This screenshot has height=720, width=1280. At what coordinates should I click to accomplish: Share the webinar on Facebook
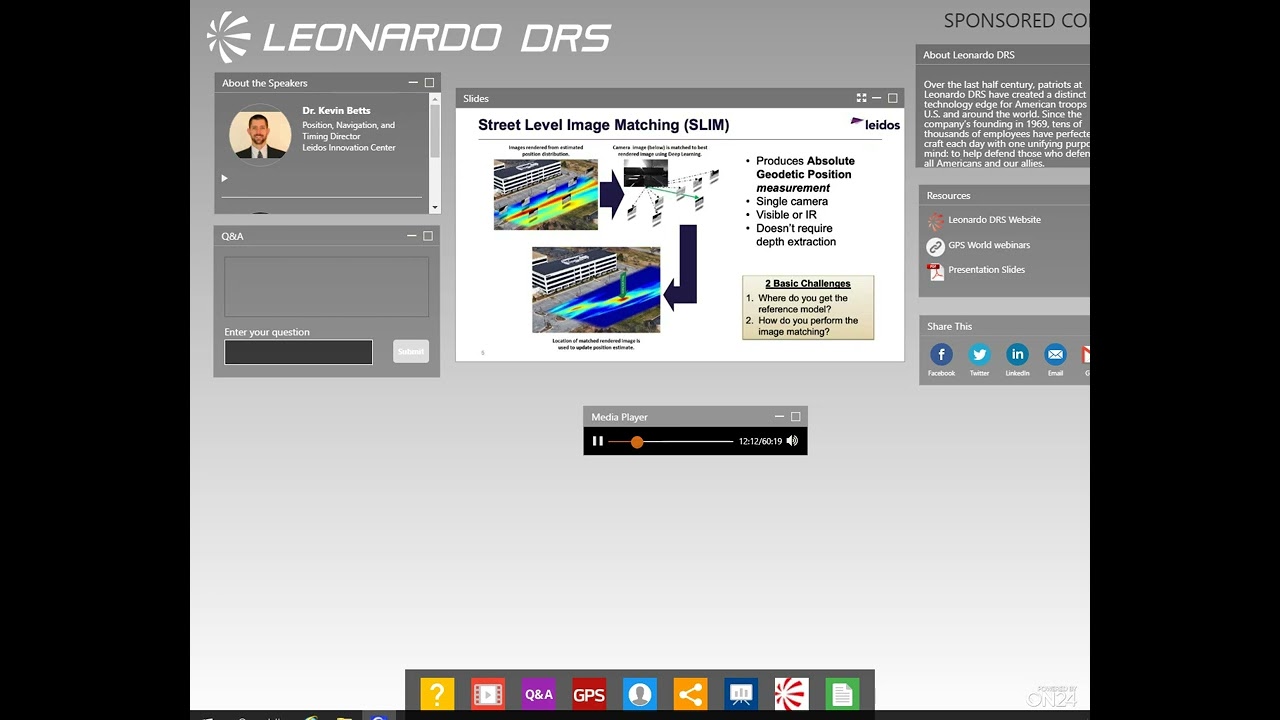click(941, 354)
